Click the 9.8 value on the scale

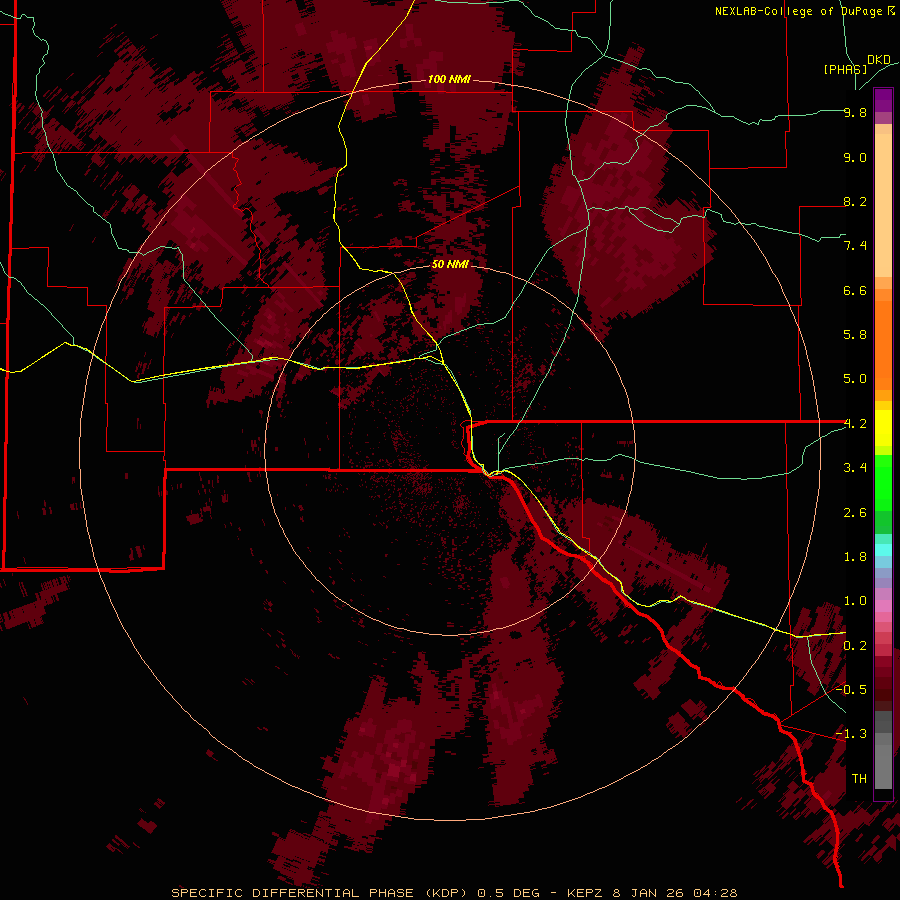(855, 112)
